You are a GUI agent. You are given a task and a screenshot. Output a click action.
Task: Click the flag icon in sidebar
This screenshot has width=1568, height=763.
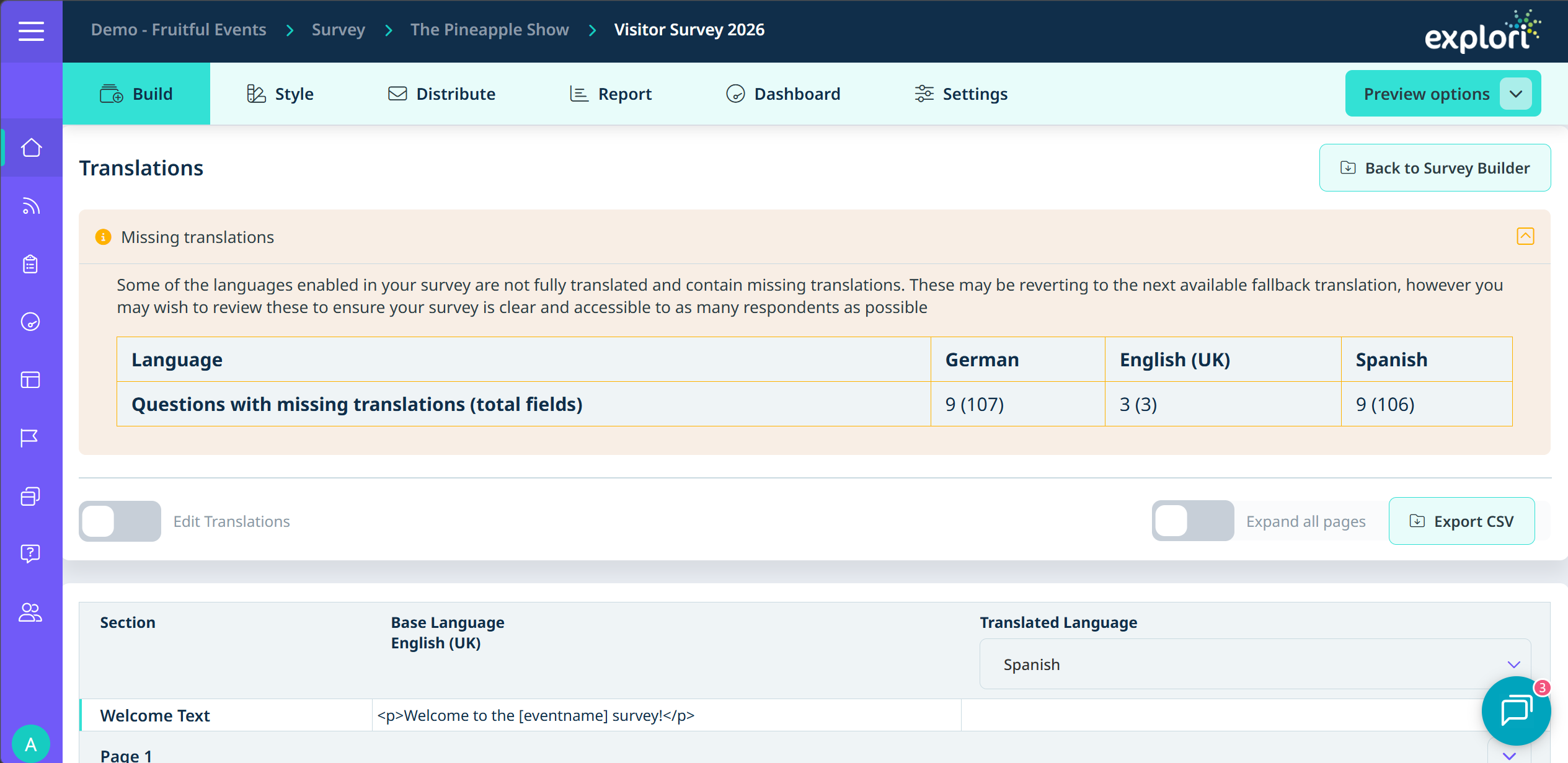pyautogui.click(x=30, y=438)
